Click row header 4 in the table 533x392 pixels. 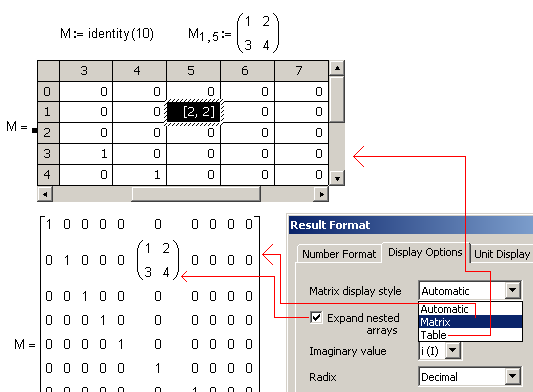pyautogui.click(x=48, y=174)
